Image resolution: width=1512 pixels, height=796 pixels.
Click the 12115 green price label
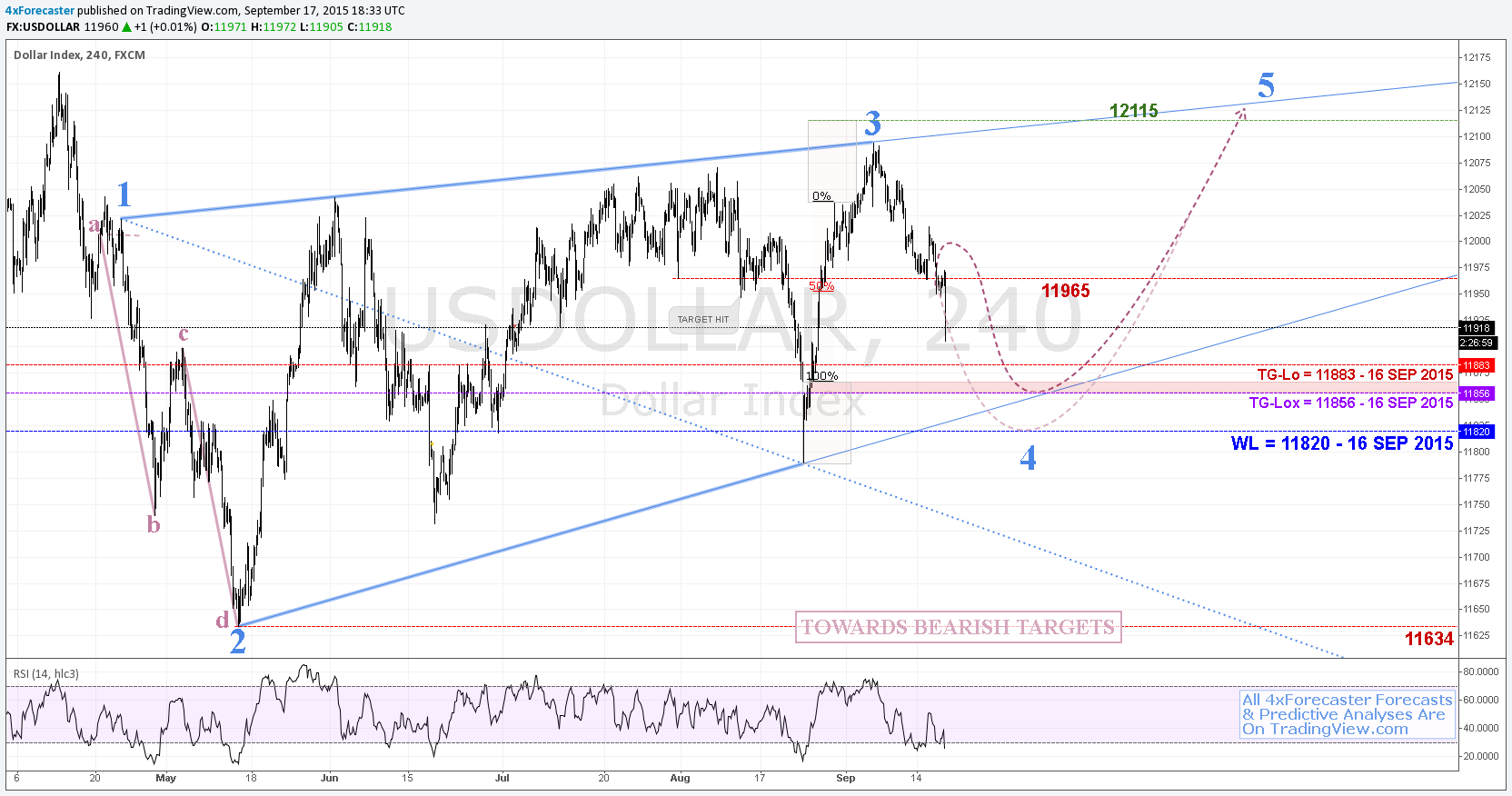click(x=1134, y=111)
